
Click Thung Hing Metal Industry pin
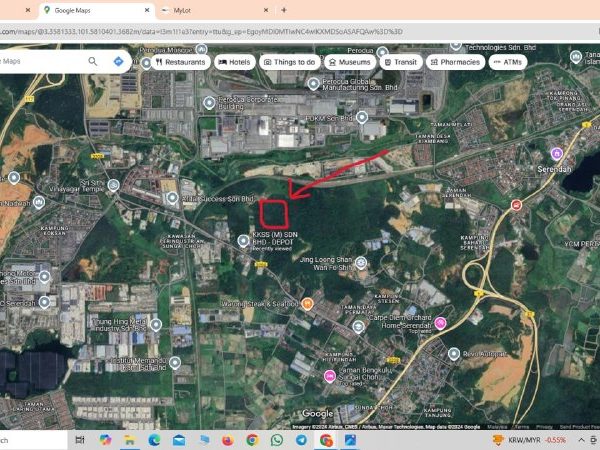tap(155, 325)
